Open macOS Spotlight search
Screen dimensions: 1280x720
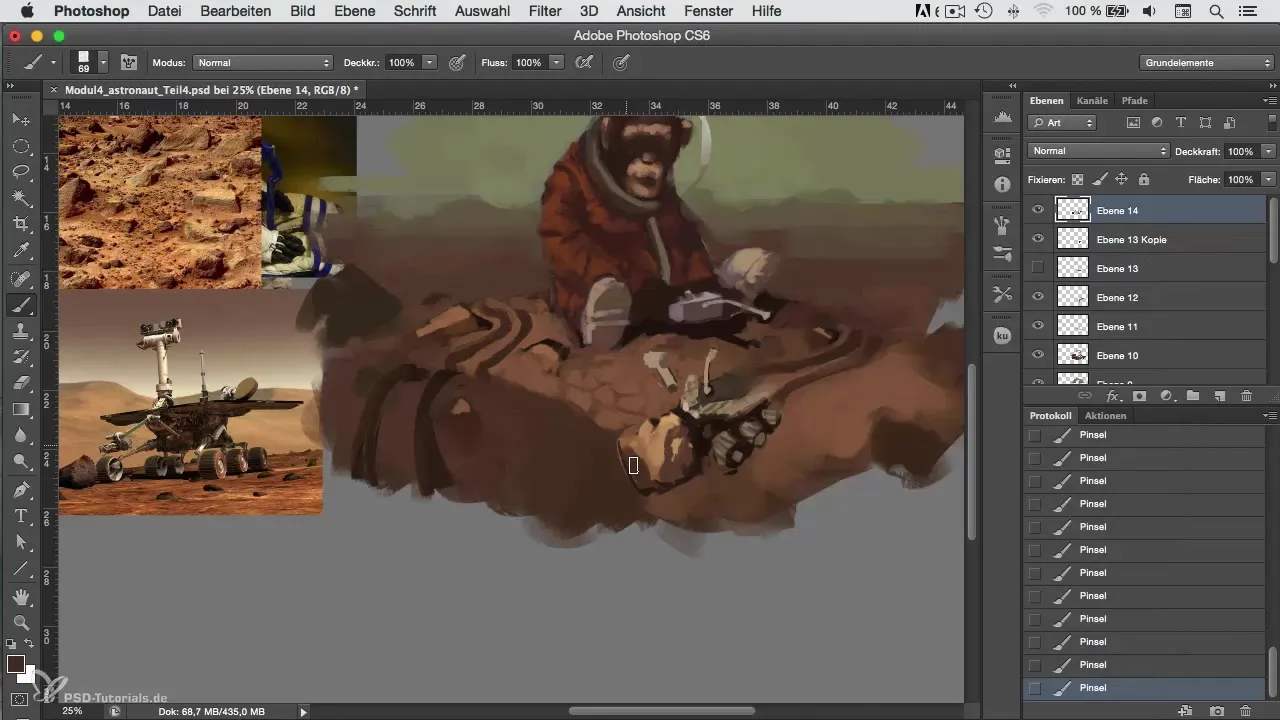(x=1216, y=11)
